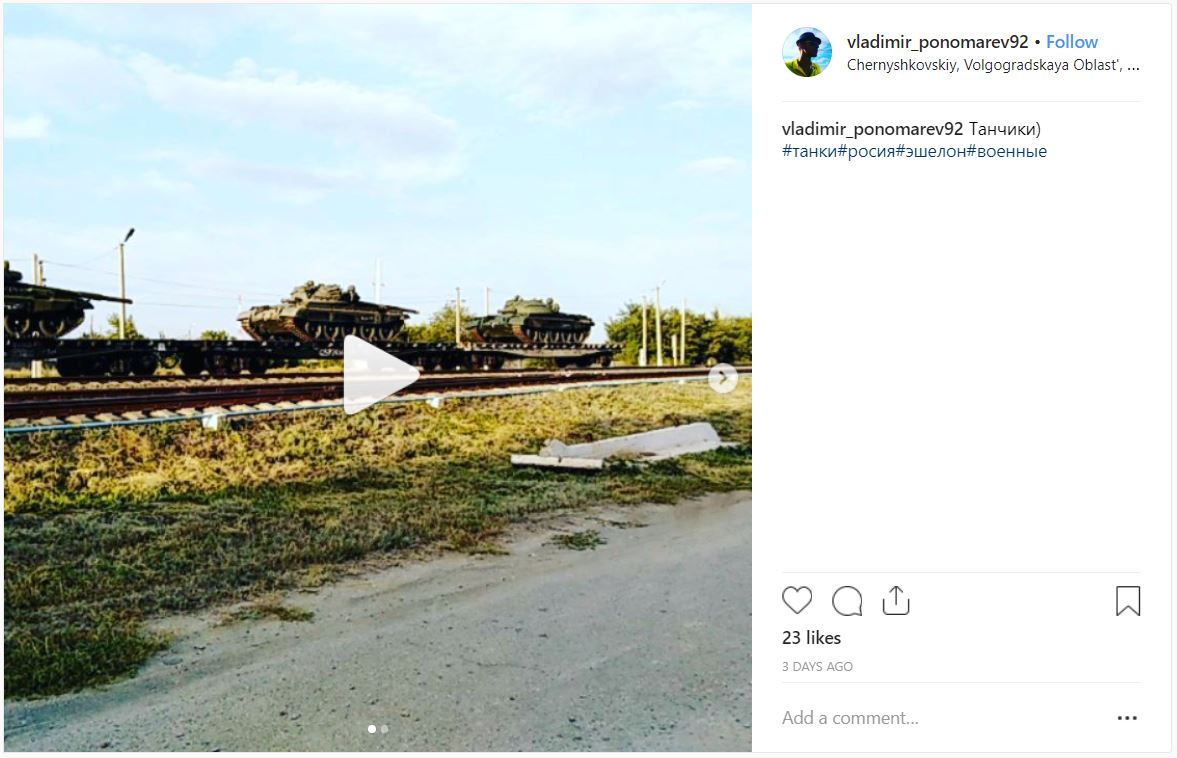Follow vladimir_ponomarev92
This screenshot has height=758, width=1177.
point(1071,42)
